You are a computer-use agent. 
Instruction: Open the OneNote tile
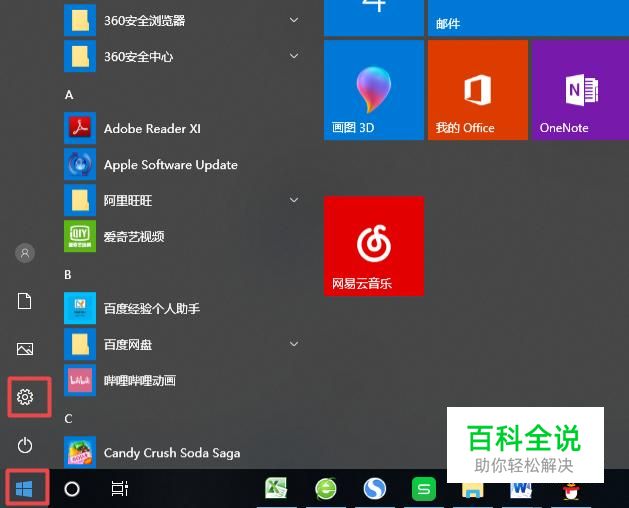pyautogui.click(x=580, y=90)
